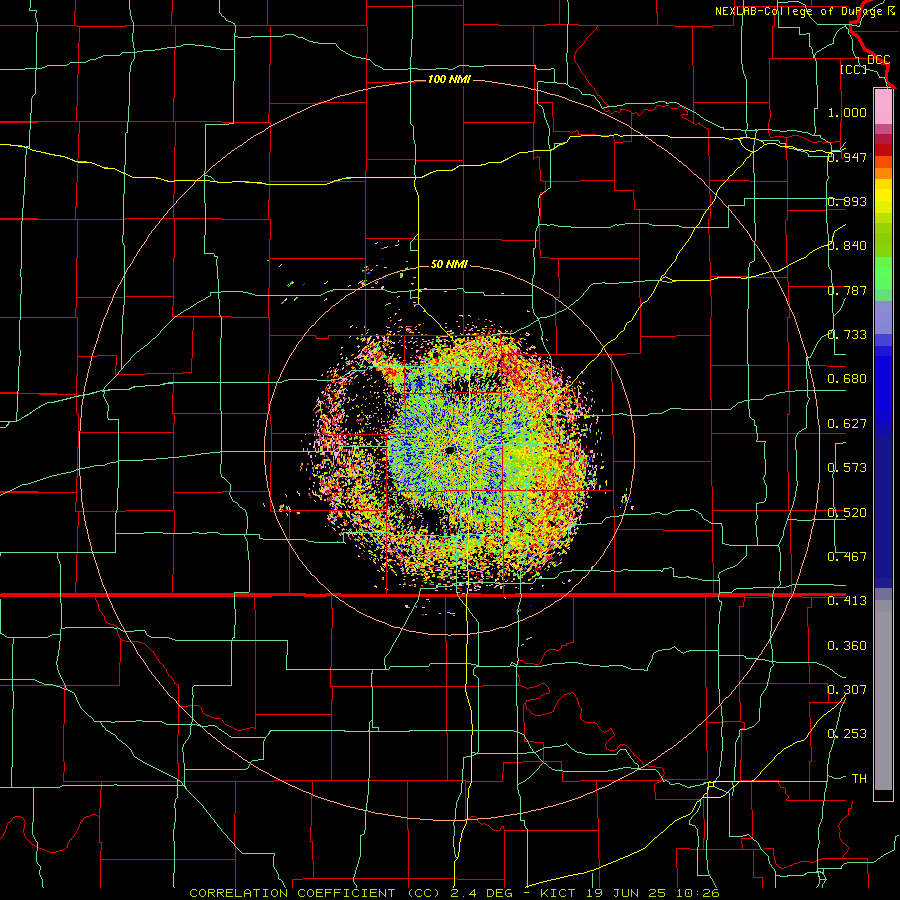The image size is (900, 900).
Task: Click the 0.840 scale value
Action: pos(847,246)
